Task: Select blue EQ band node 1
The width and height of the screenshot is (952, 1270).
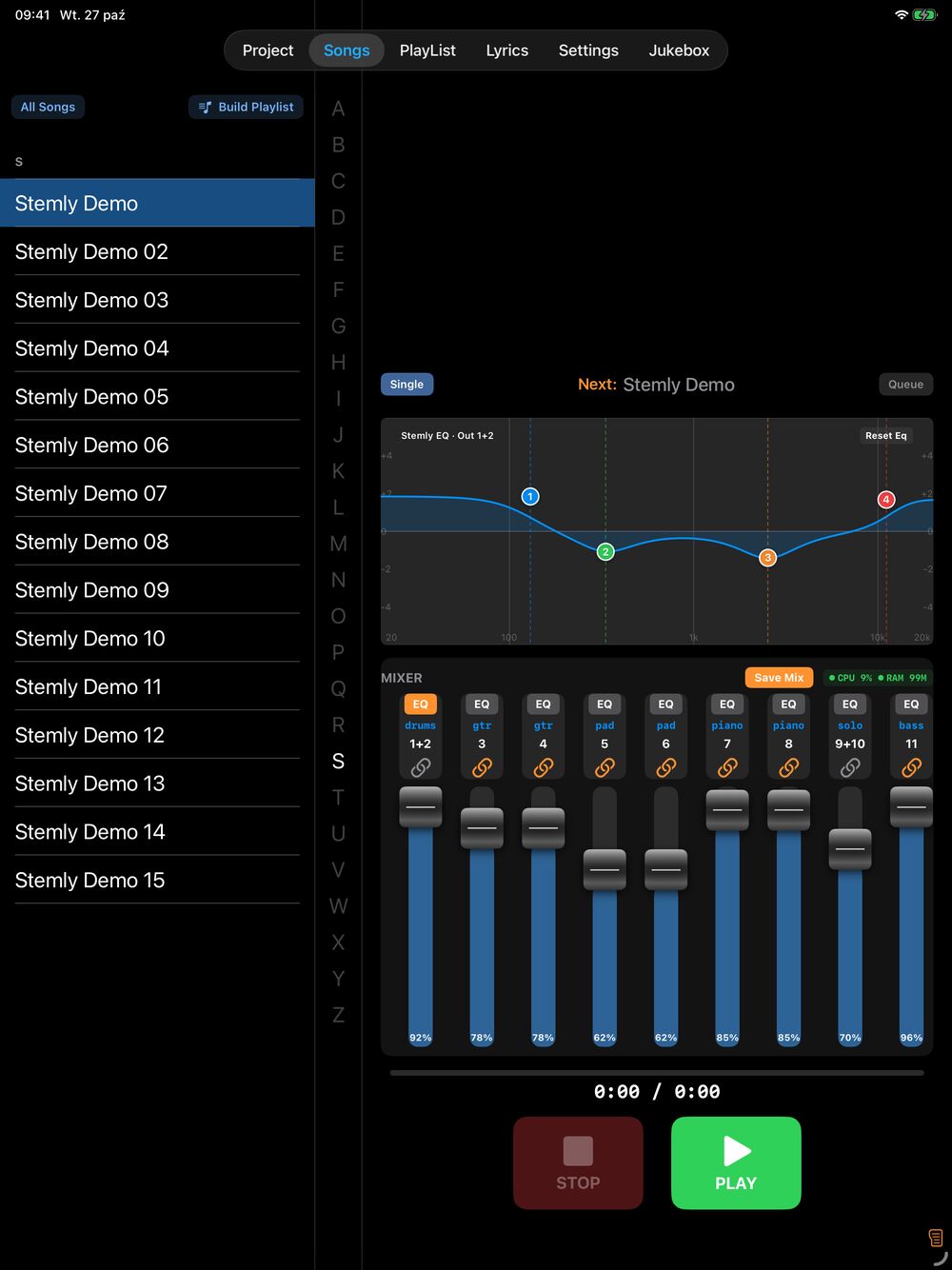Action: coord(530,496)
